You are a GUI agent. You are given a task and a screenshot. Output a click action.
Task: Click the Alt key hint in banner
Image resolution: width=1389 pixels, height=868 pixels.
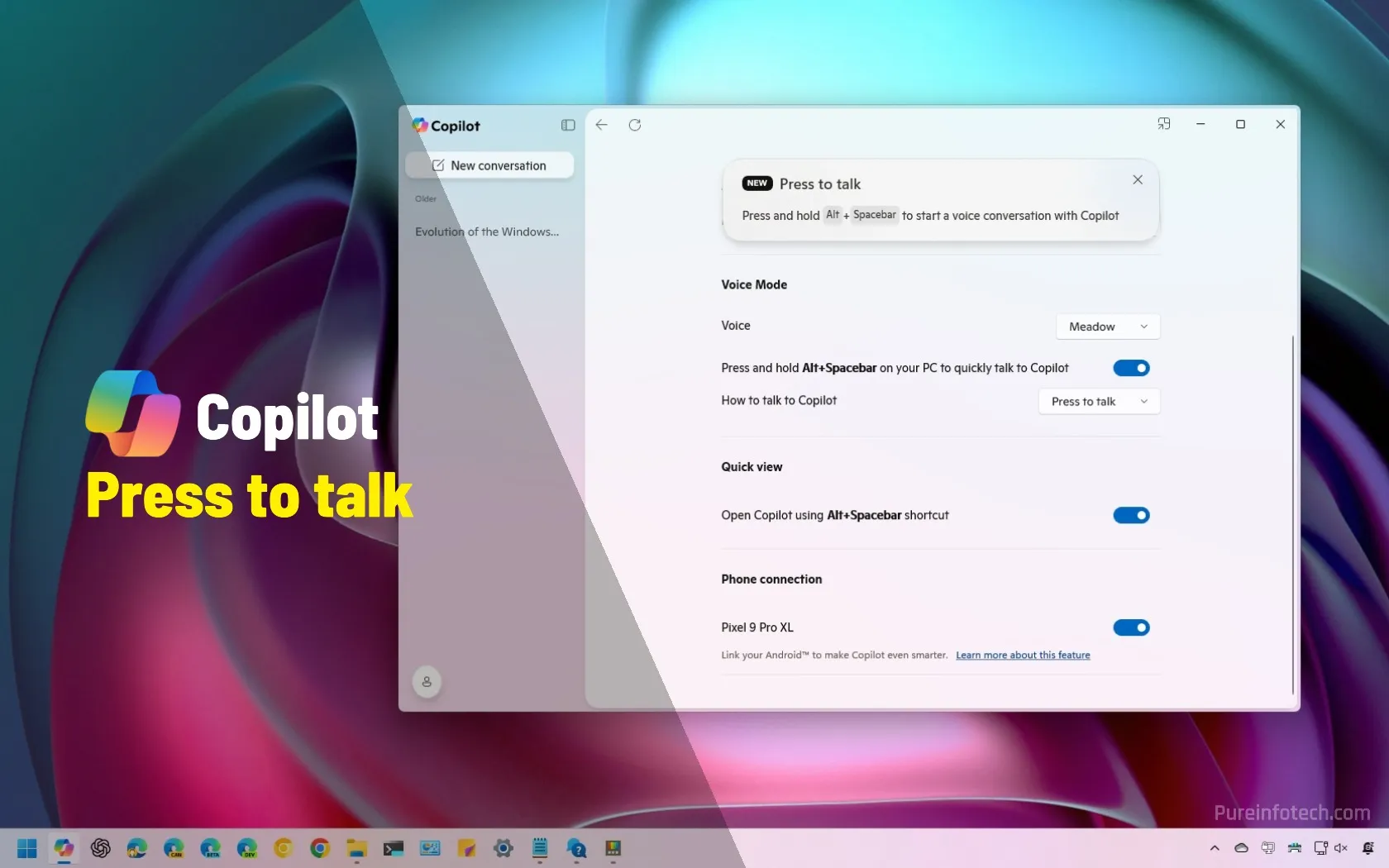833,215
